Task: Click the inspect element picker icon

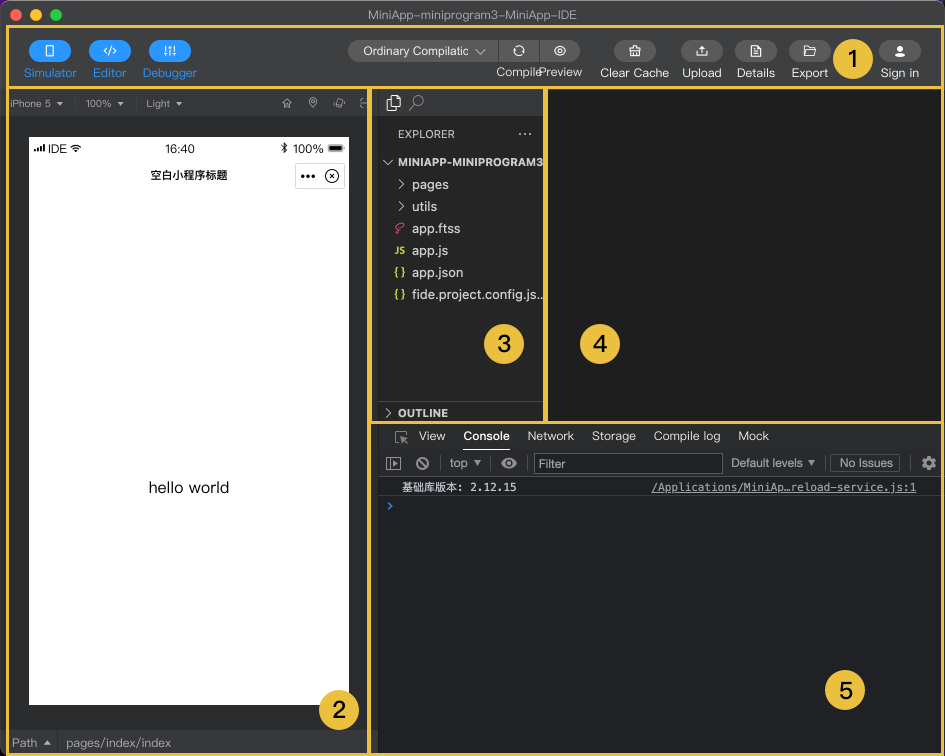Action: [x=401, y=437]
